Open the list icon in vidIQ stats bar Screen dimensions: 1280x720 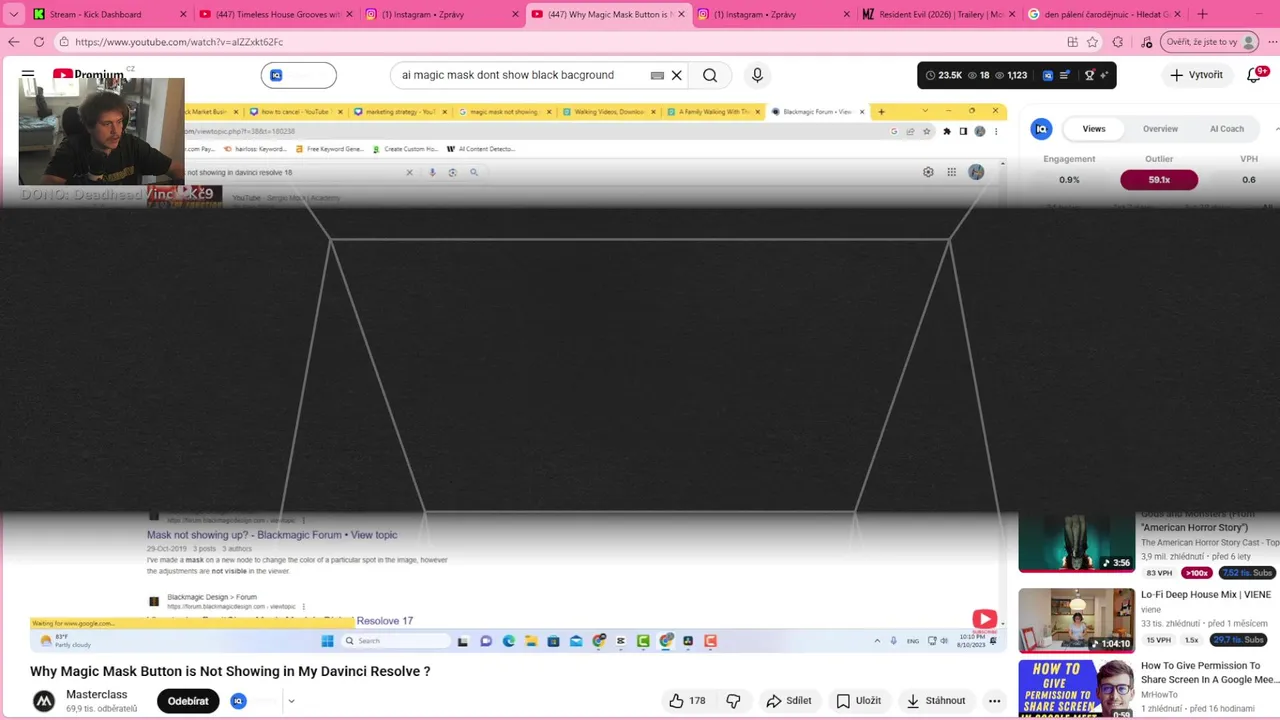click(x=1064, y=75)
